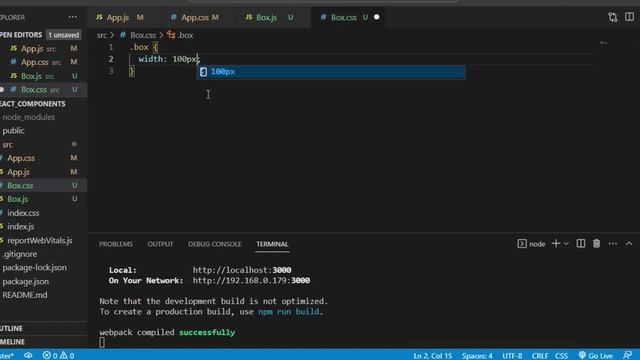Image resolution: width=640 pixels, height=360 pixels.
Task: Click the open changes compare icon
Action: click(613, 17)
